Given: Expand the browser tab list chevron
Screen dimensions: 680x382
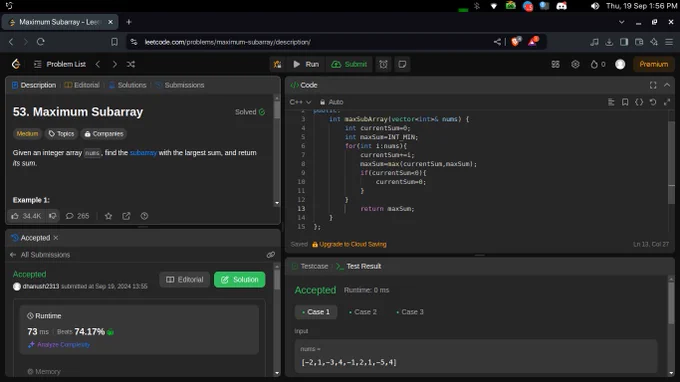Looking at the screenshot, I should click(621, 22).
